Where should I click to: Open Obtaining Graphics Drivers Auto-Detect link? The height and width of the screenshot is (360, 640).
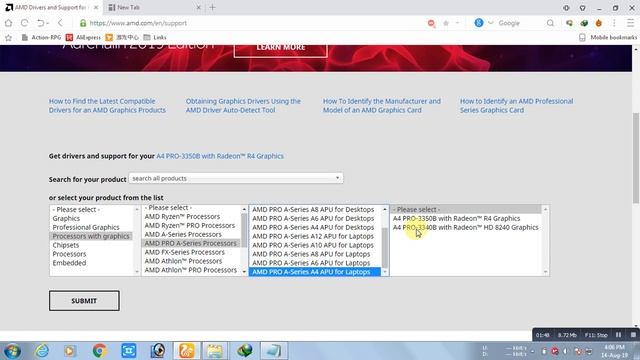click(x=243, y=105)
